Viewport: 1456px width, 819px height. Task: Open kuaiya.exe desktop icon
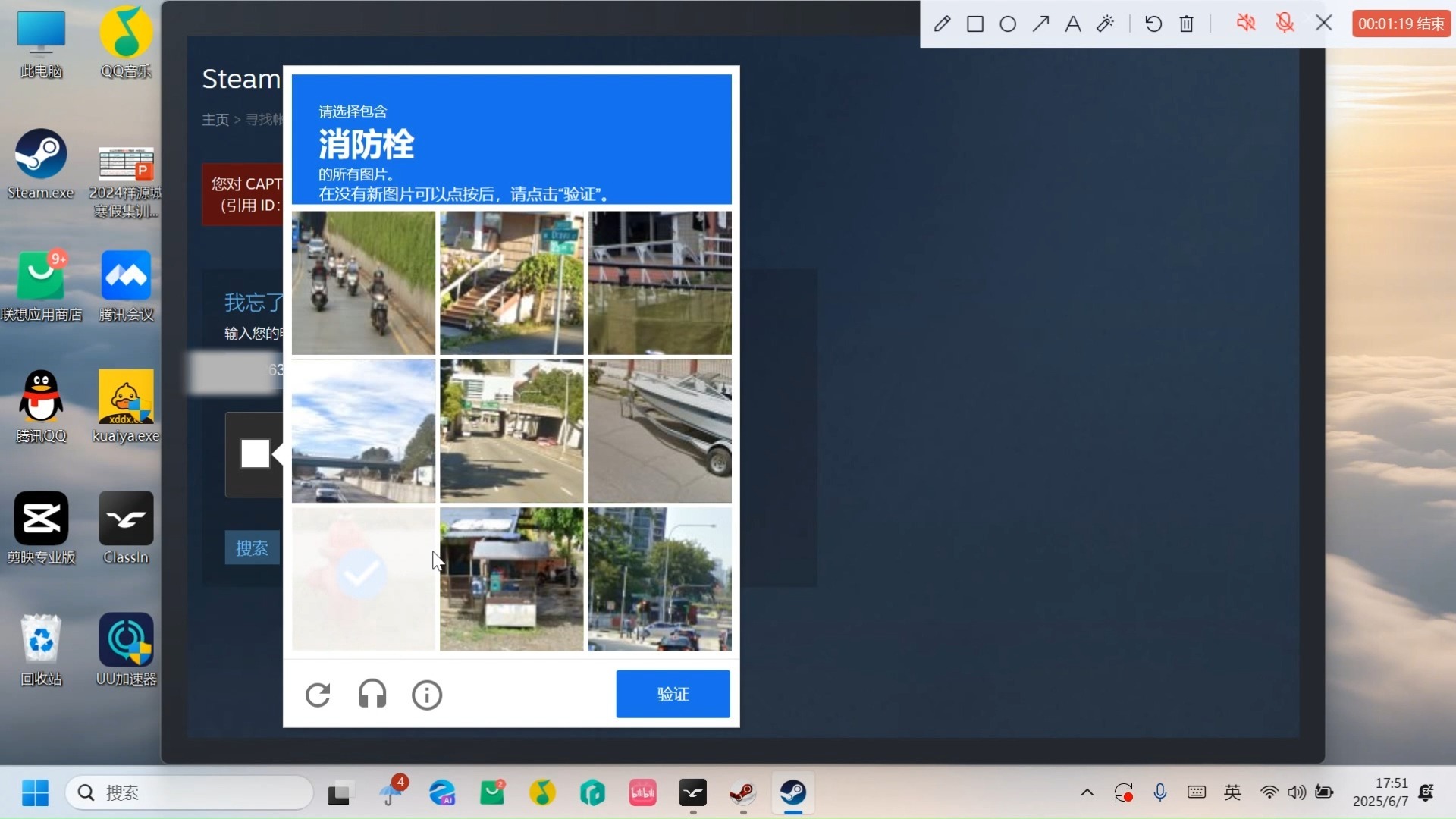click(126, 406)
